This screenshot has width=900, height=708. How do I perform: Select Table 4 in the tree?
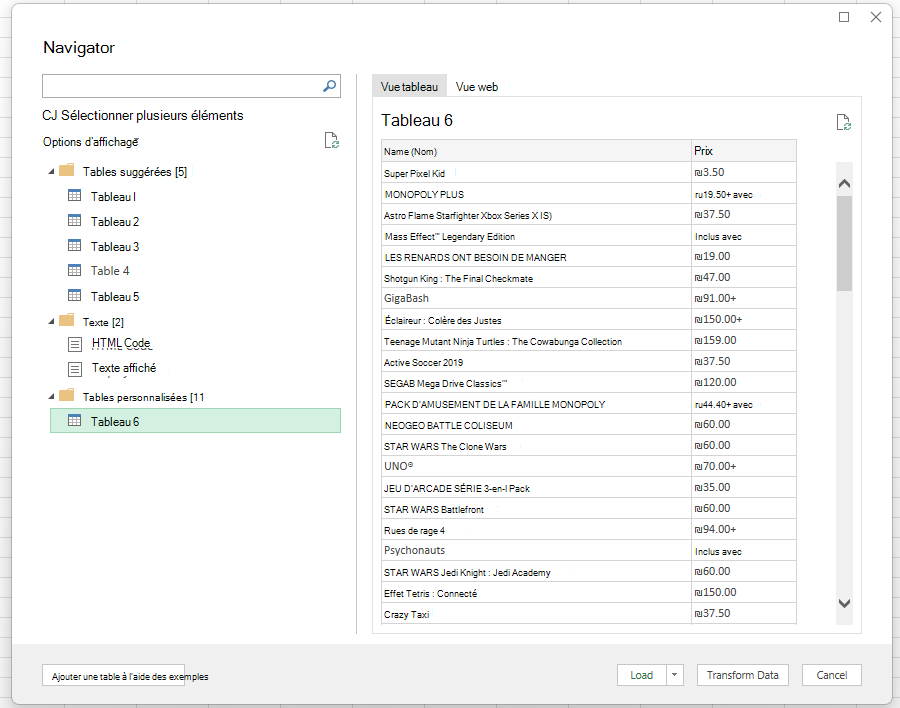pyautogui.click(x=110, y=271)
